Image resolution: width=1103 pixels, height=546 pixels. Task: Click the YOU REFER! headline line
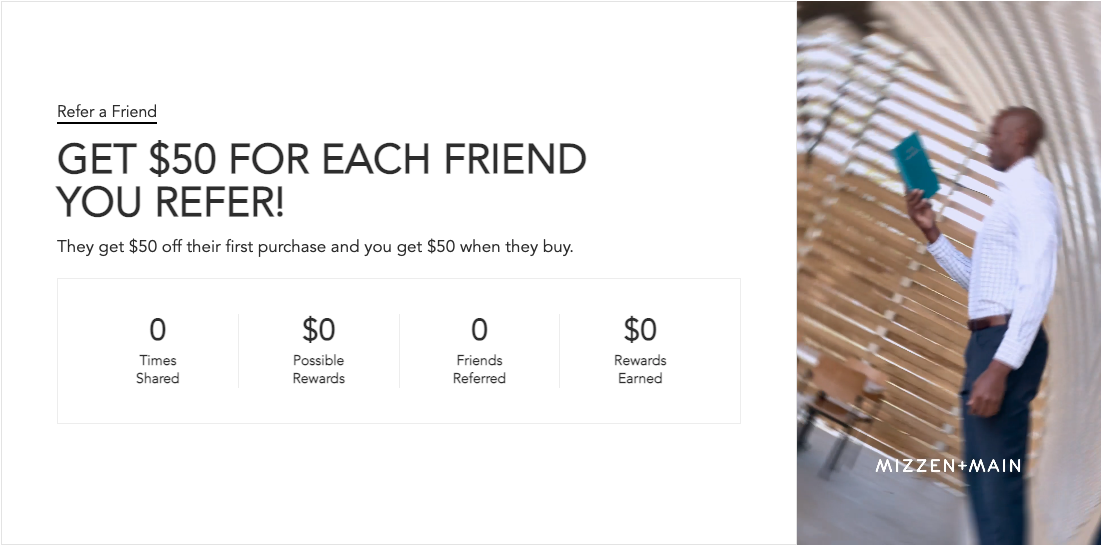[171, 203]
